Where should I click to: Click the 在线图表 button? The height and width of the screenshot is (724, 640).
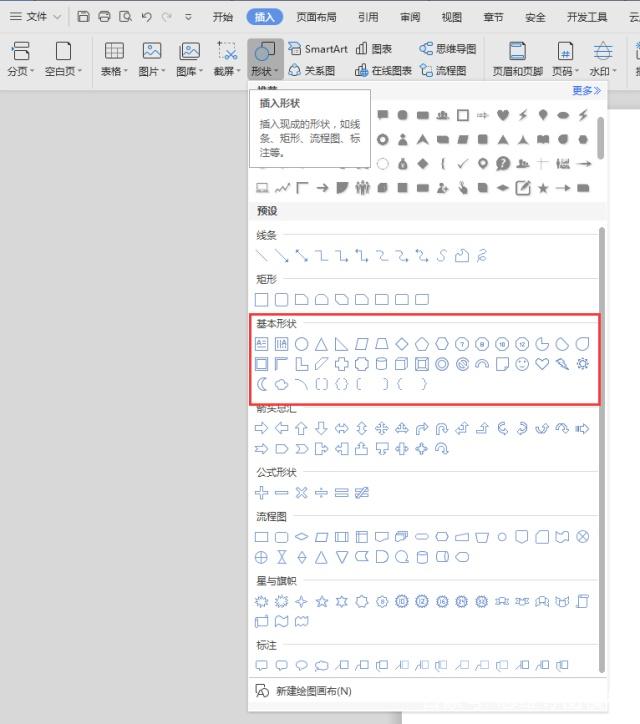383,71
